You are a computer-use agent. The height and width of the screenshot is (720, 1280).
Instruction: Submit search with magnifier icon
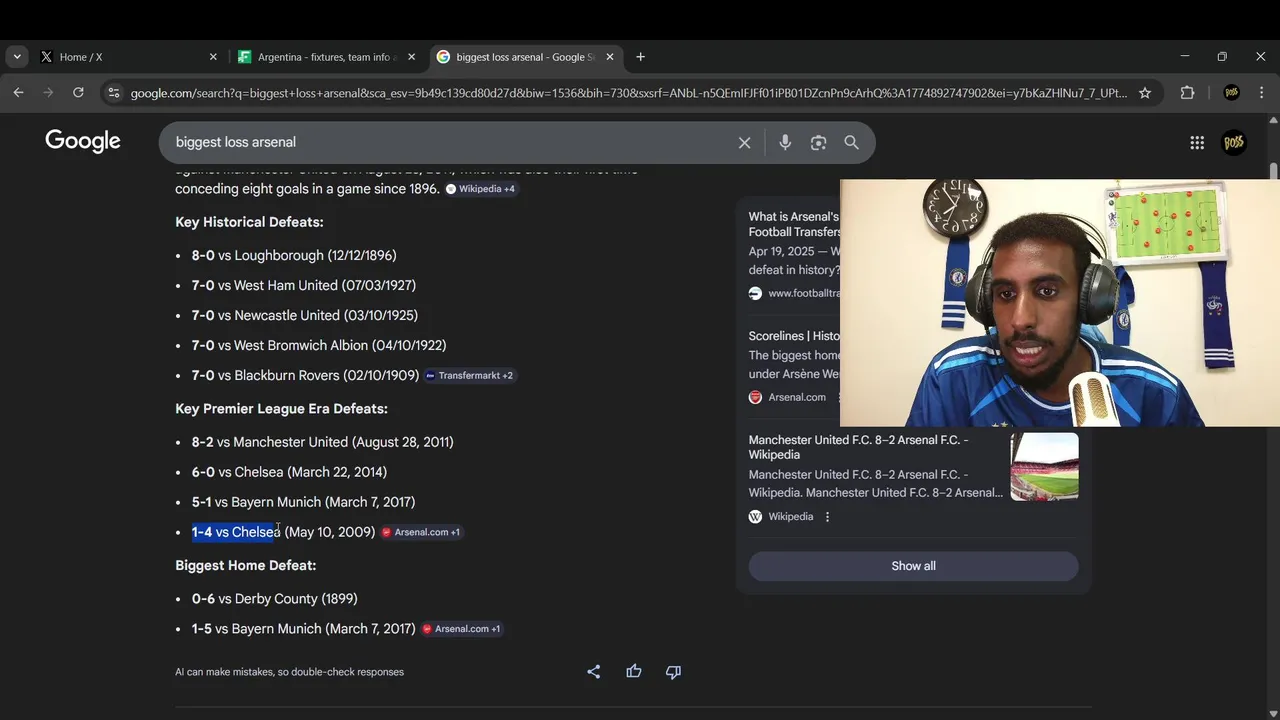(x=852, y=143)
